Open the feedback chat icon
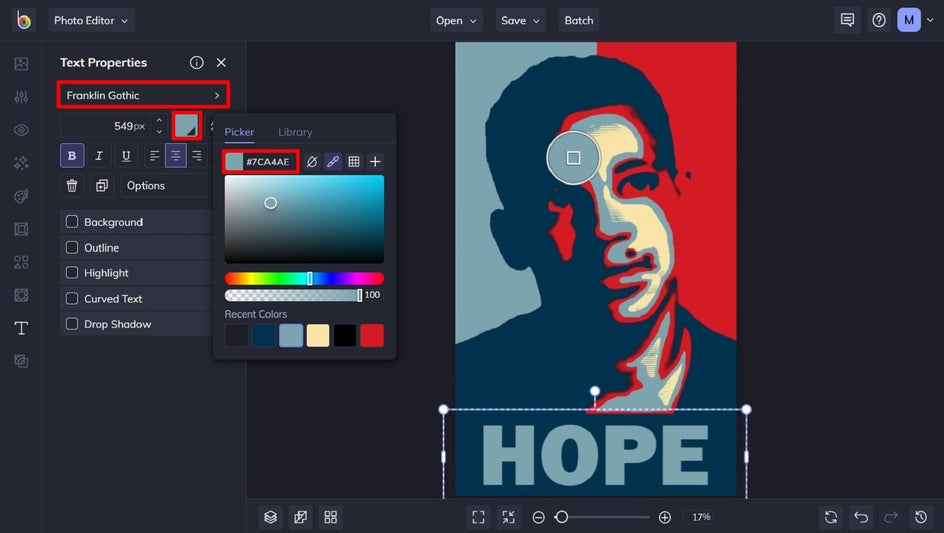The image size is (944, 533). pyautogui.click(x=847, y=20)
